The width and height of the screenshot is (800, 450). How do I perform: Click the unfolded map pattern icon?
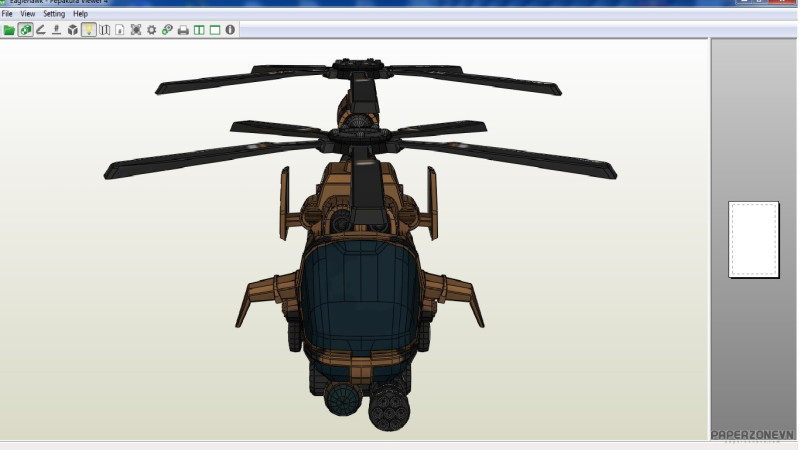pyautogui.click(x=105, y=30)
